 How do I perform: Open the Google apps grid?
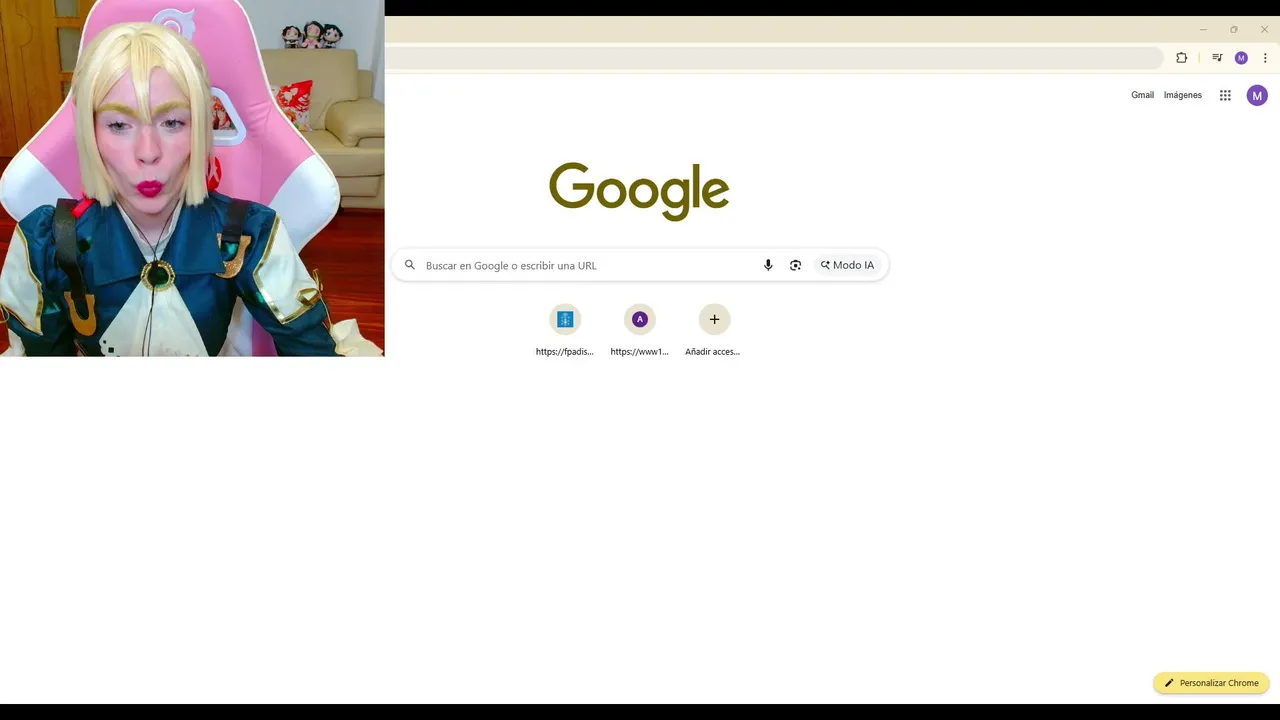tap(1225, 95)
